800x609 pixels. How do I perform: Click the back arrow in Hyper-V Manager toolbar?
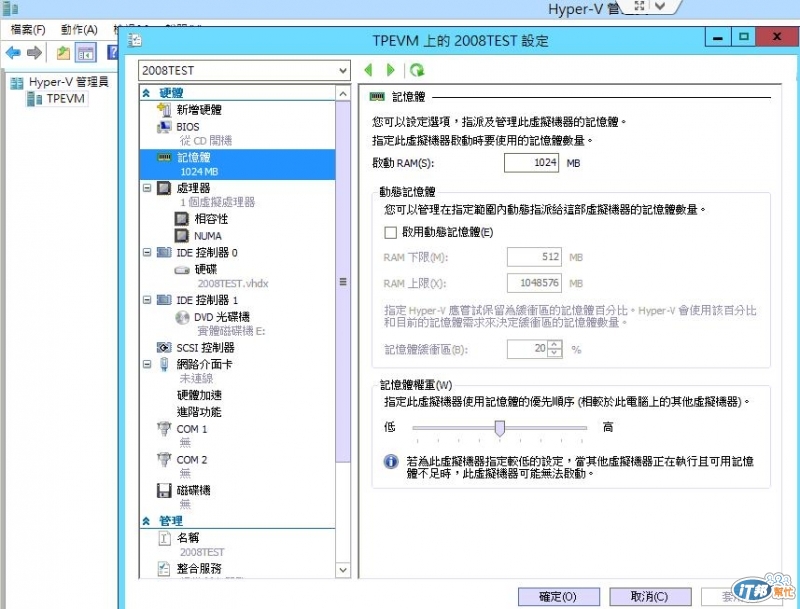(13, 53)
